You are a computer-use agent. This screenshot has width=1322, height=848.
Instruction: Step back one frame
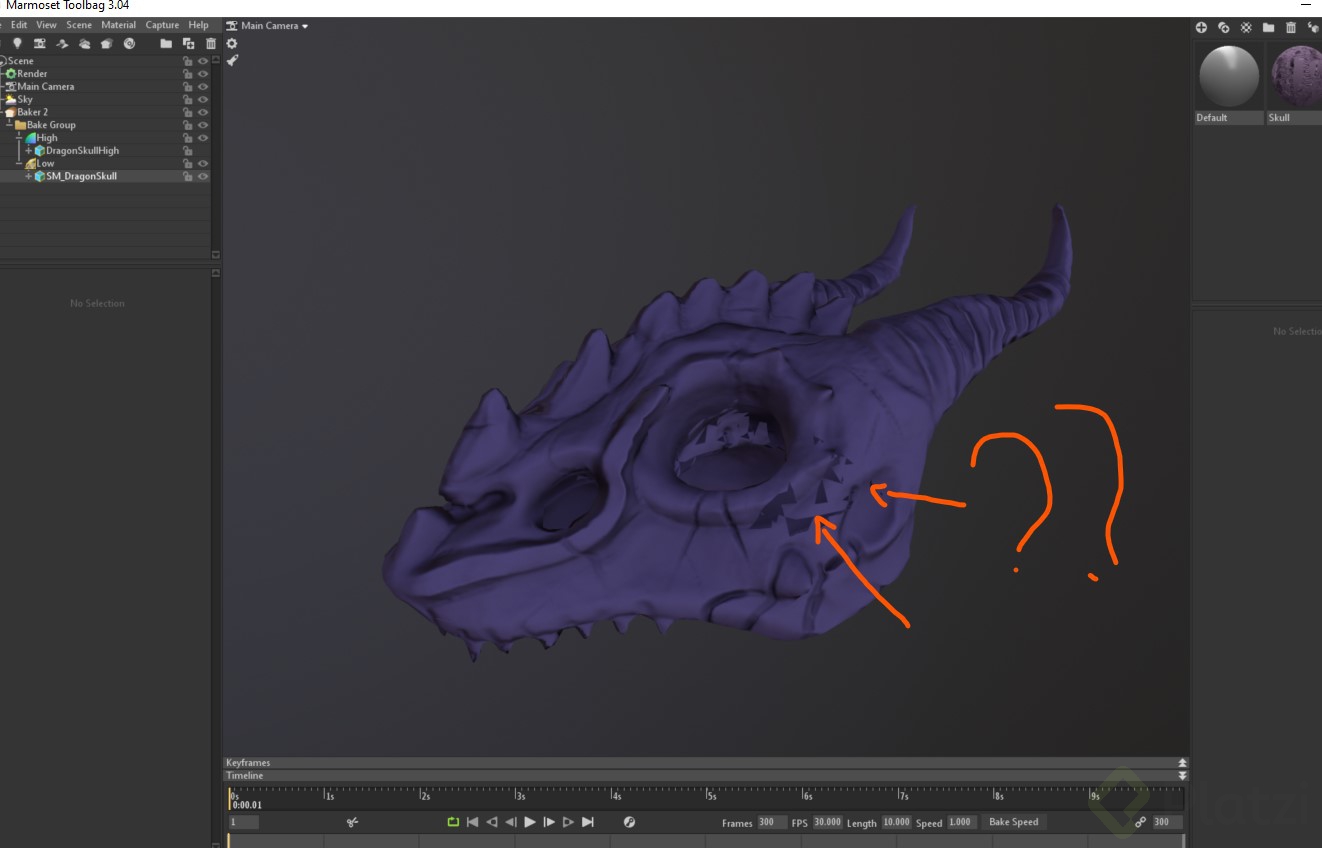click(510, 822)
